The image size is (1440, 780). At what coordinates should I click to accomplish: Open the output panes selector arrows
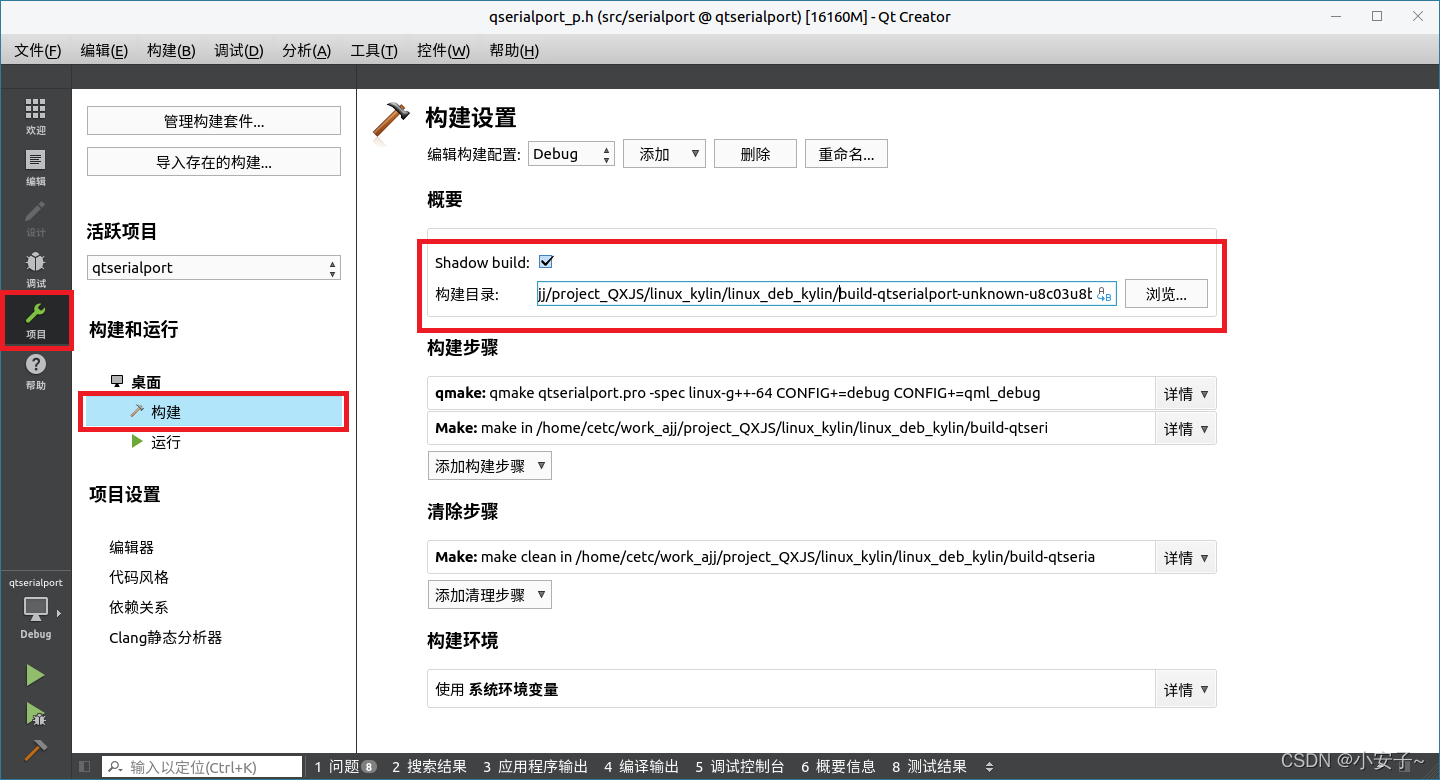pos(990,767)
